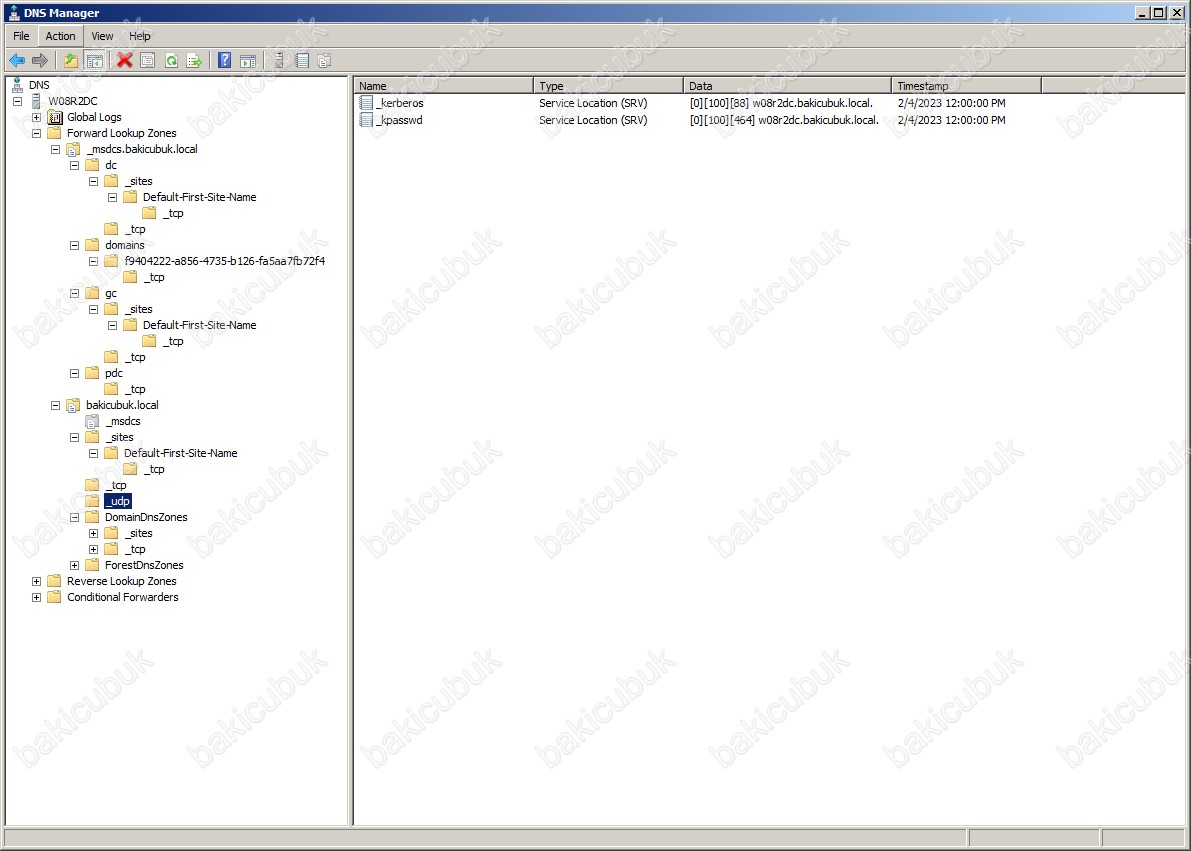Click the green Refresh toolbar icon
This screenshot has width=1191, height=851.
(171, 61)
